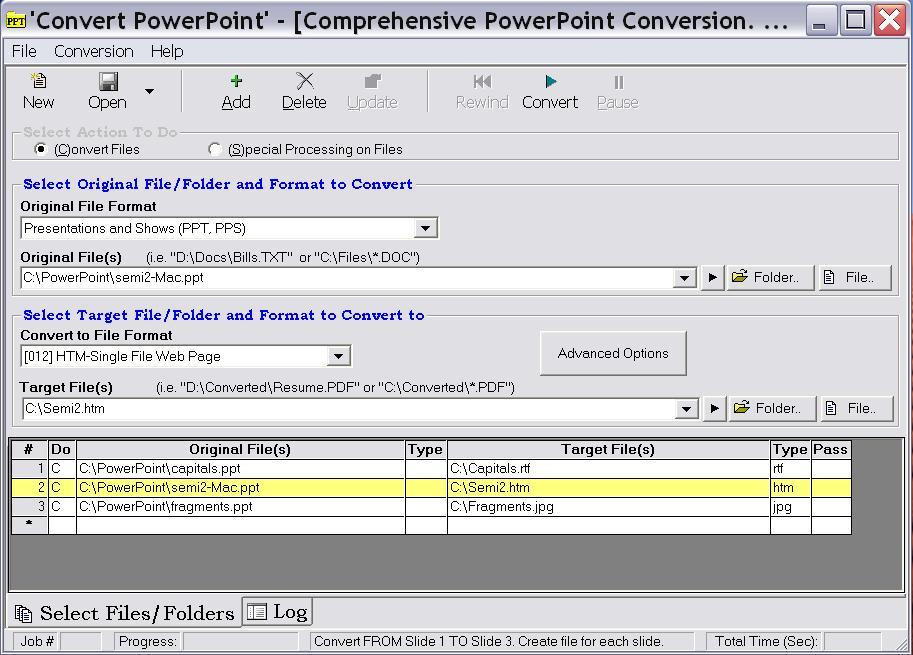913x655 pixels.
Task: Click File.. button for Original File(s)
Action: (x=855, y=278)
